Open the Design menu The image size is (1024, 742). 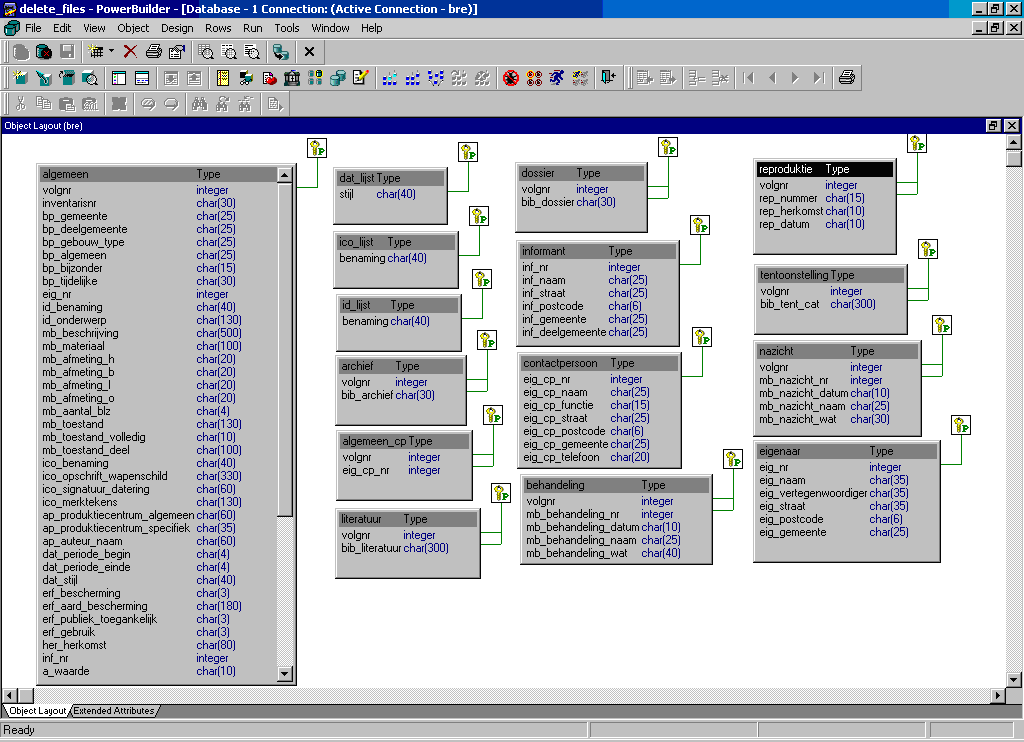[177, 28]
